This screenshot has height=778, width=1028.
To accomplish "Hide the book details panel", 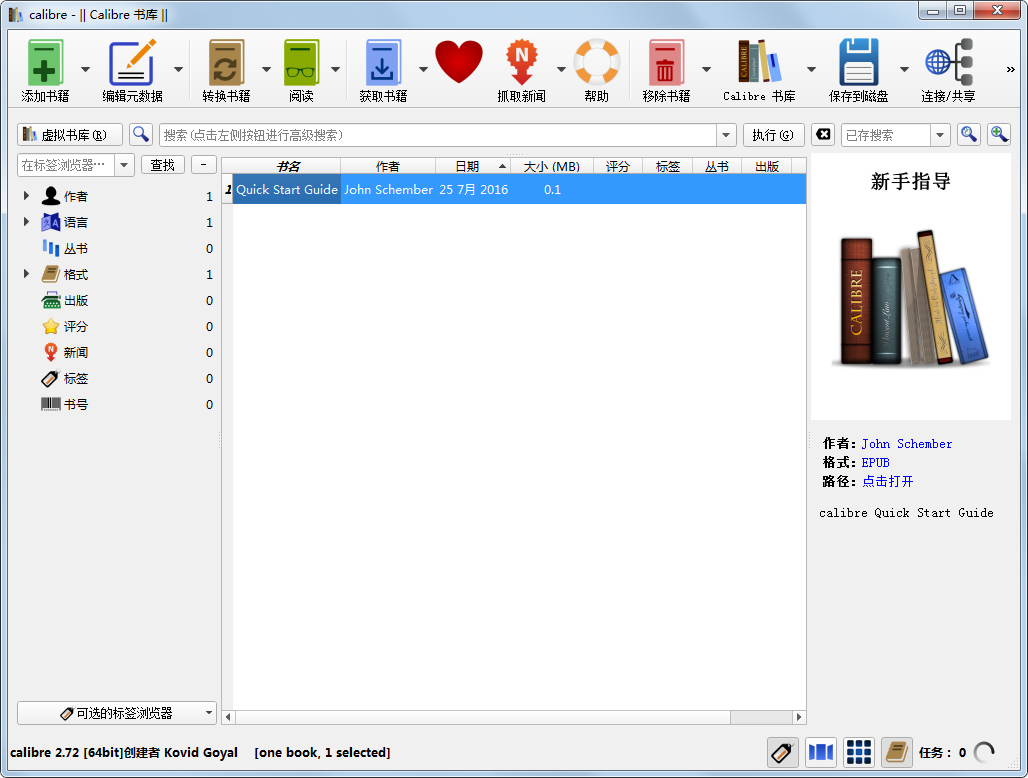I will (x=896, y=752).
